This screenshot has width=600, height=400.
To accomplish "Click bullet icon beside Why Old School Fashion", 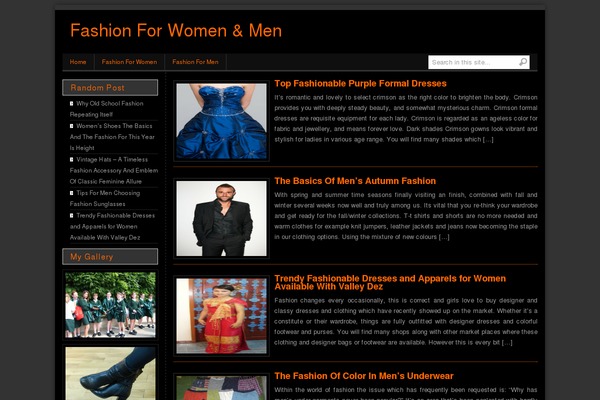I will tap(72, 103).
